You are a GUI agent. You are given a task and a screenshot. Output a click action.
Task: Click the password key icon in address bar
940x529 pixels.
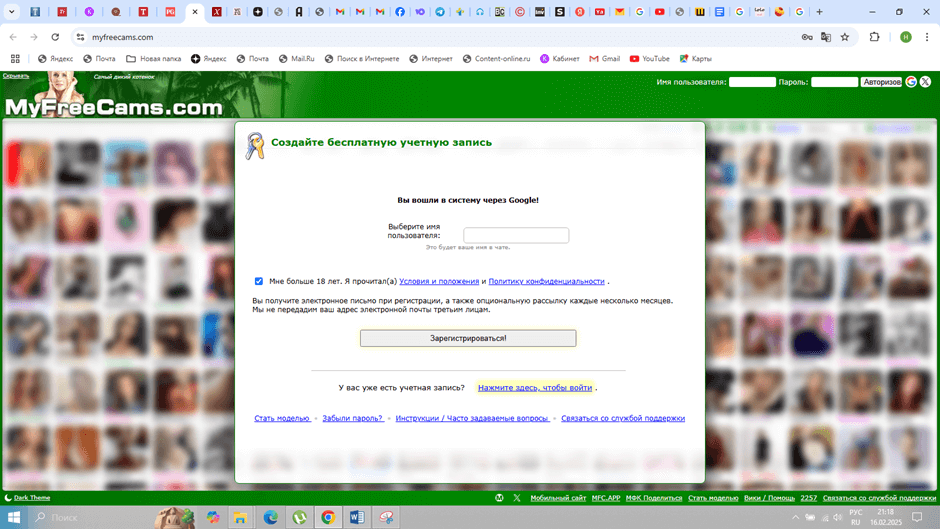pos(807,37)
